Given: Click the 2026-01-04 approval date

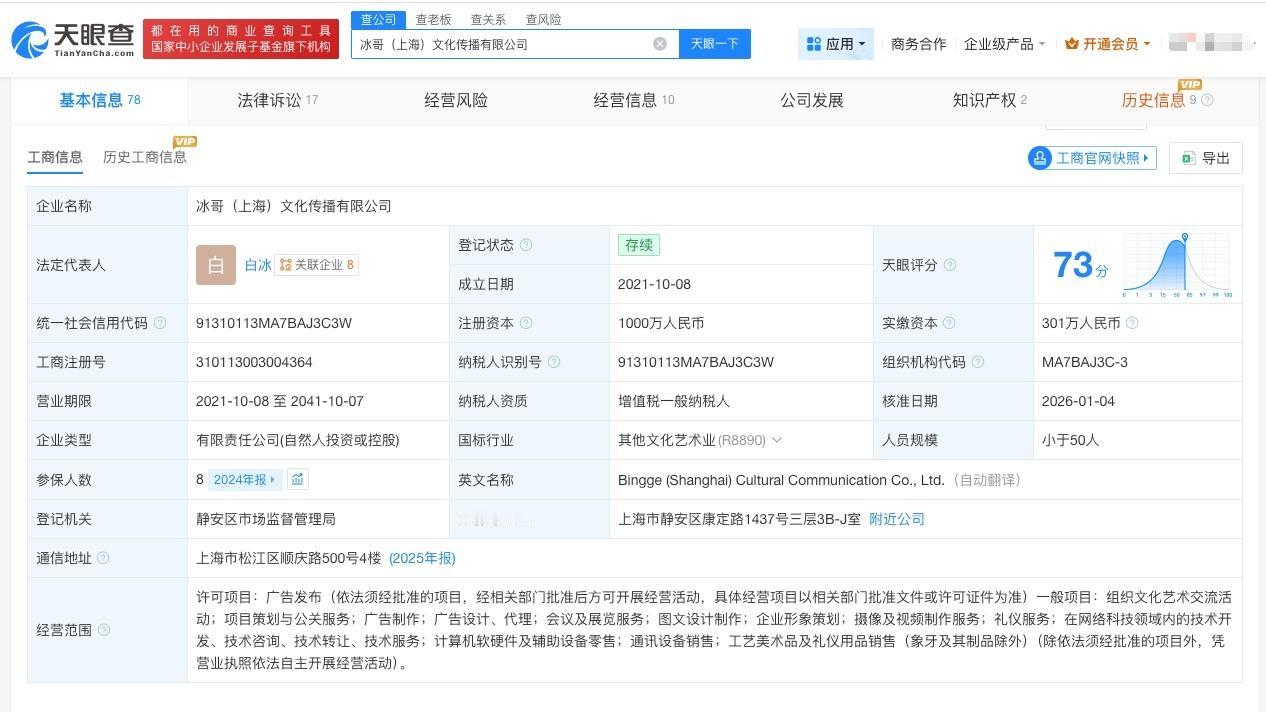Looking at the screenshot, I should (x=1078, y=401).
